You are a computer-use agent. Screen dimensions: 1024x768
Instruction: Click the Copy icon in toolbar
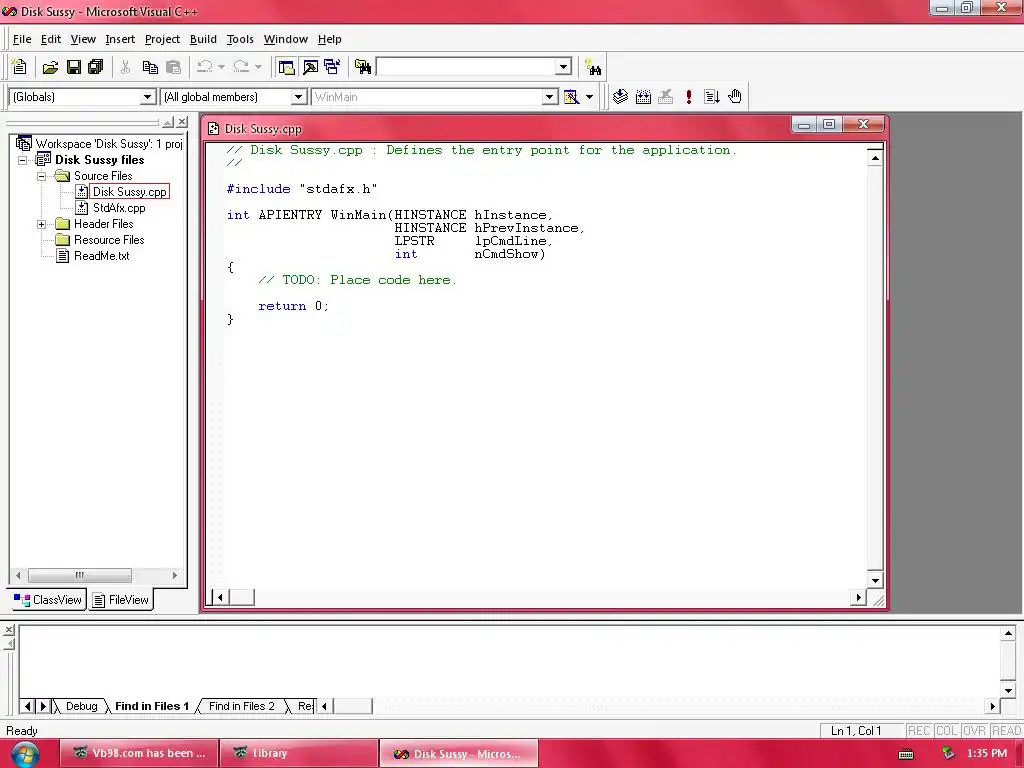click(150, 67)
